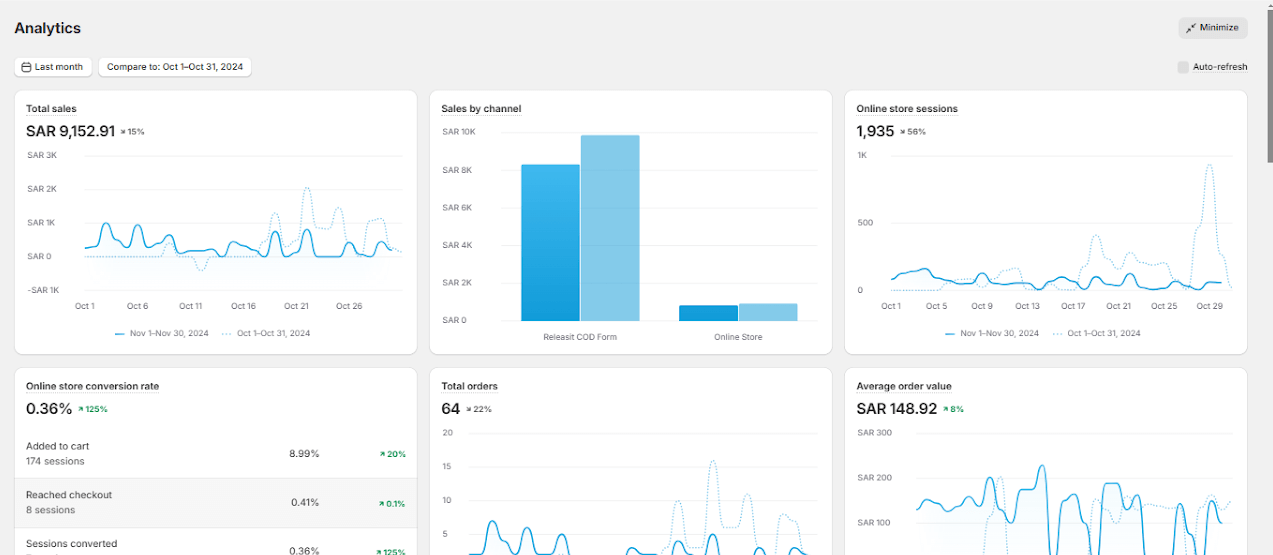Image resolution: width=1273 pixels, height=555 pixels.
Task: Click the calendar icon in Last month
Action: pyautogui.click(x=26, y=67)
